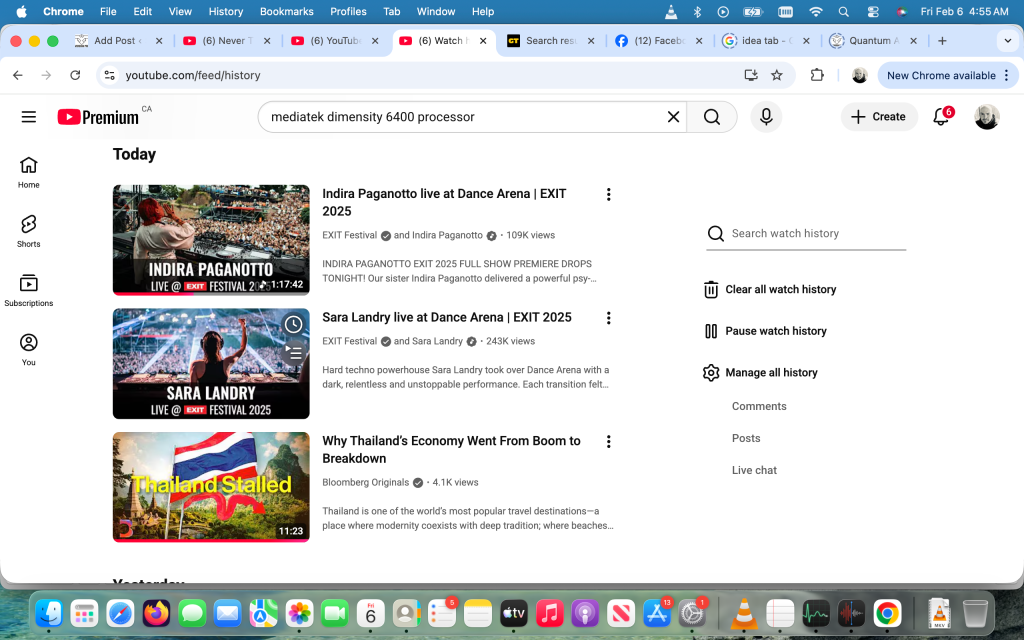Open Subscriptions from the sidebar
Screen dimensions: 1024x640
coord(29,289)
